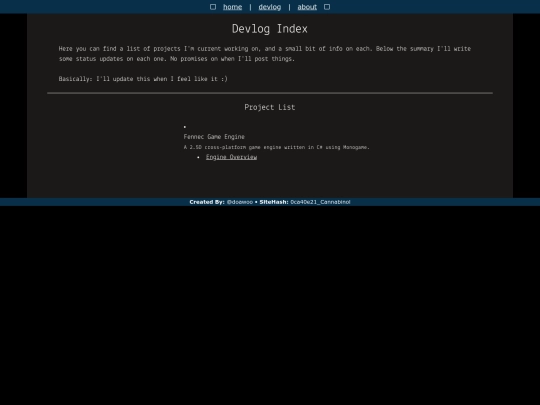Click the icon left of home
Screen dimensions: 540x405
click(x=213, y=7)
